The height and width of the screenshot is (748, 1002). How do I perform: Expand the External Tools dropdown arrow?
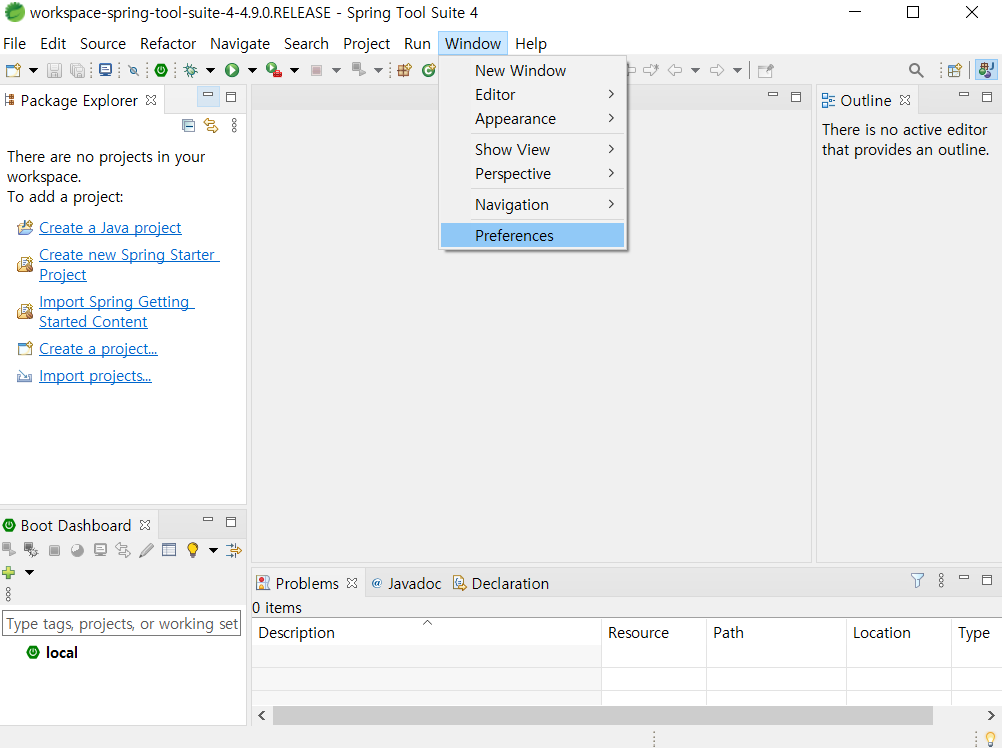tap(294, 70)
